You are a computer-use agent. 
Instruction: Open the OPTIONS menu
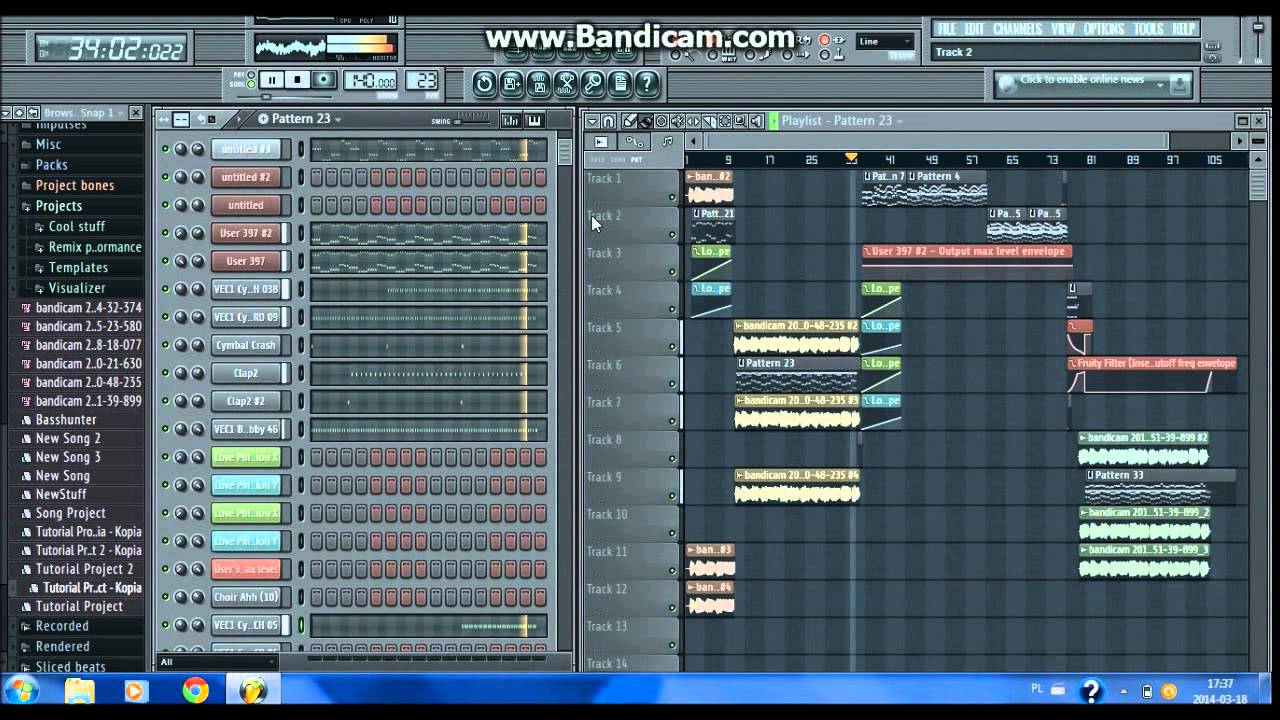1105,29
